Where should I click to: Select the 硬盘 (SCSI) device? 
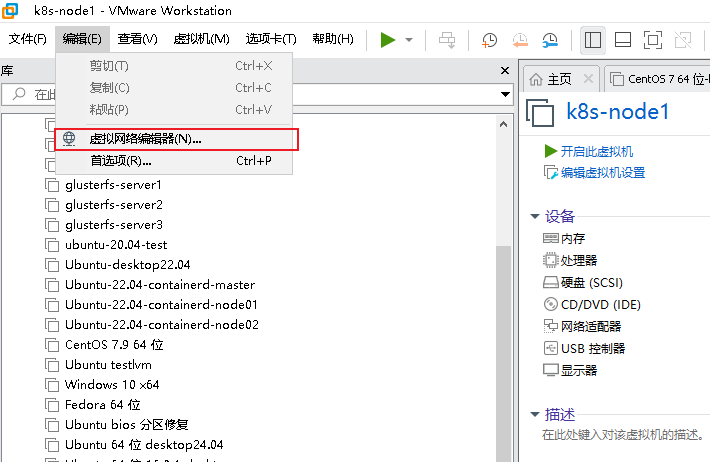pyautogui.click(x=583, y=283)
